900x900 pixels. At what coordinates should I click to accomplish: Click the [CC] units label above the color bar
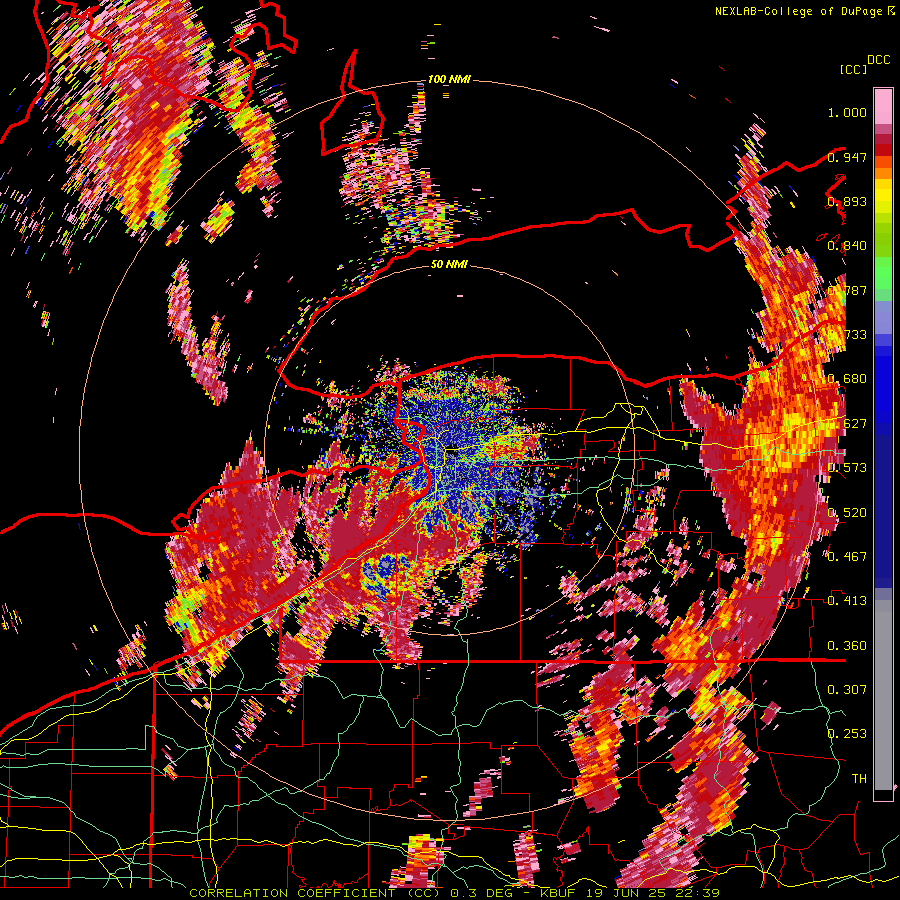854,69
